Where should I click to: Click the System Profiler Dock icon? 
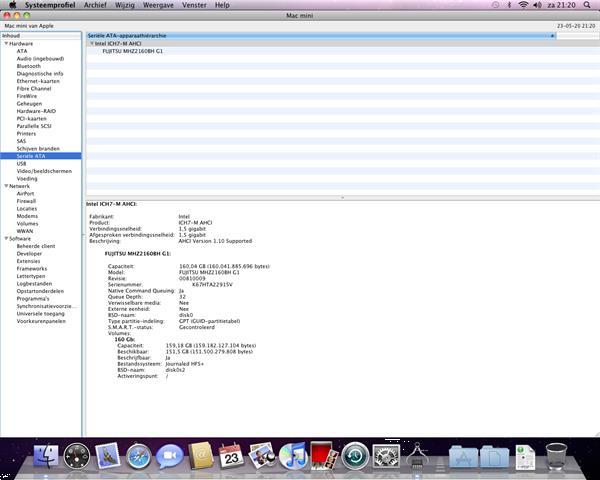click(417, 456)
